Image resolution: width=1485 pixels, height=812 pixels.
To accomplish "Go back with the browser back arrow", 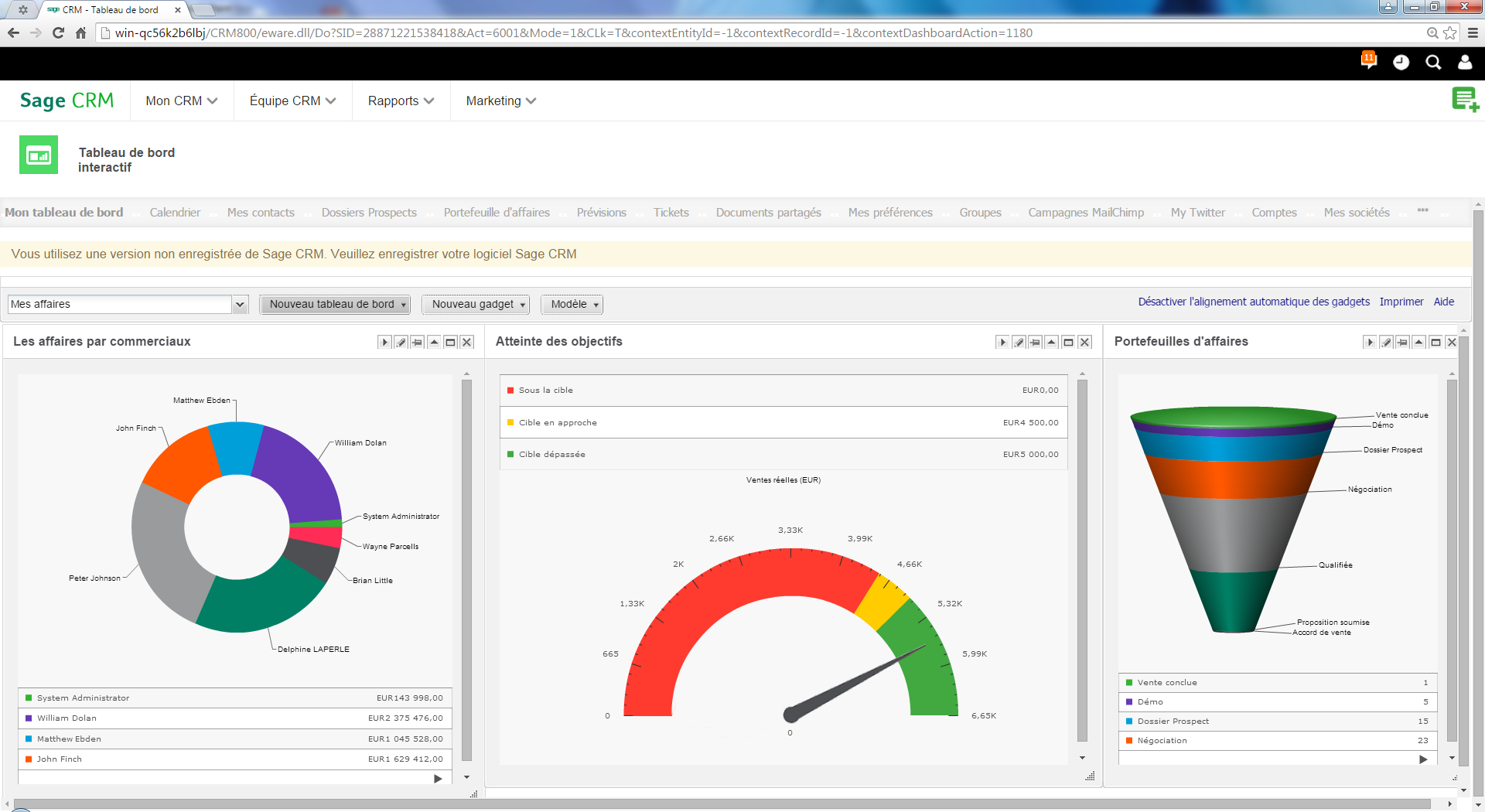I will pyautogui.click(x=13, y=32).
